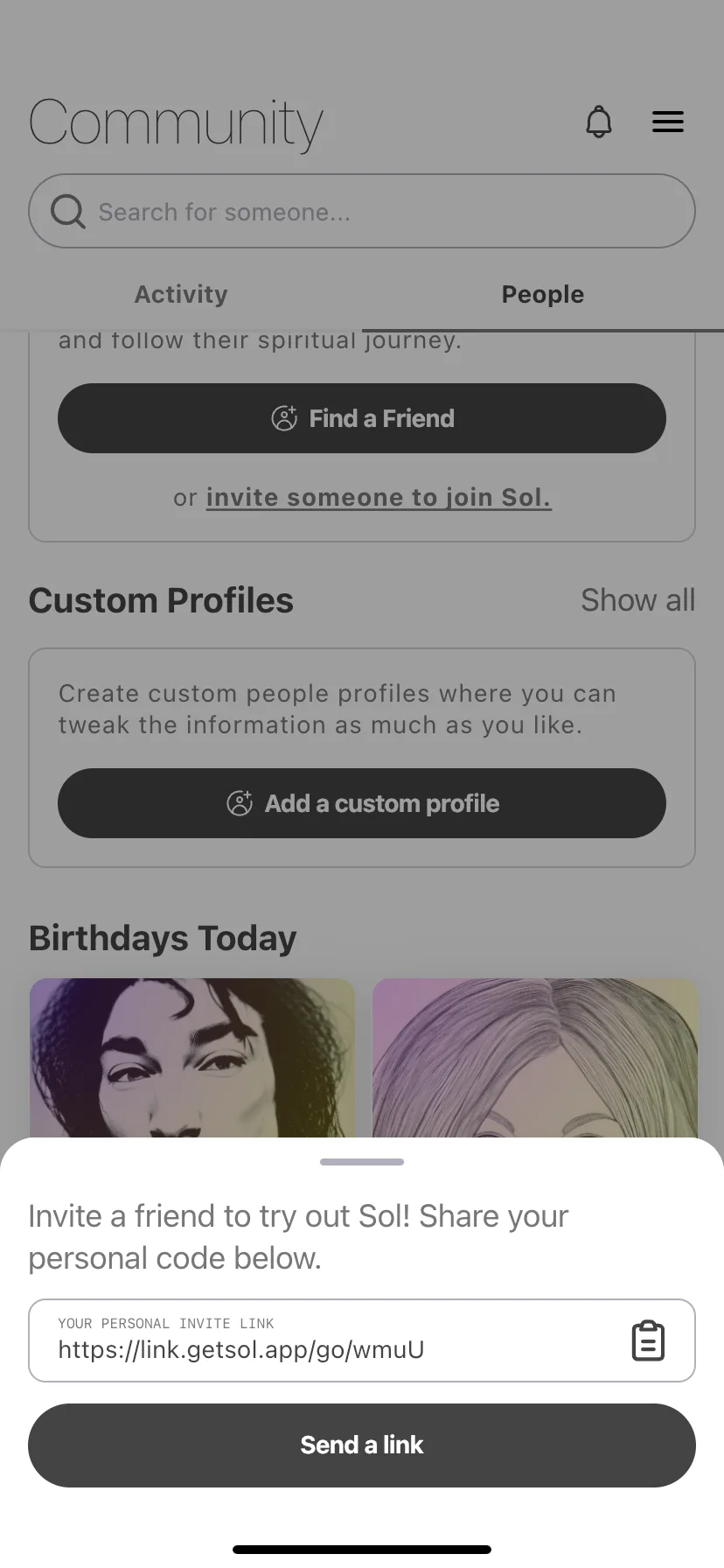The height and width of the screenshot is (1568, 724).
Task: Tap Add a custom profile button
Action: tap(362, 803)
